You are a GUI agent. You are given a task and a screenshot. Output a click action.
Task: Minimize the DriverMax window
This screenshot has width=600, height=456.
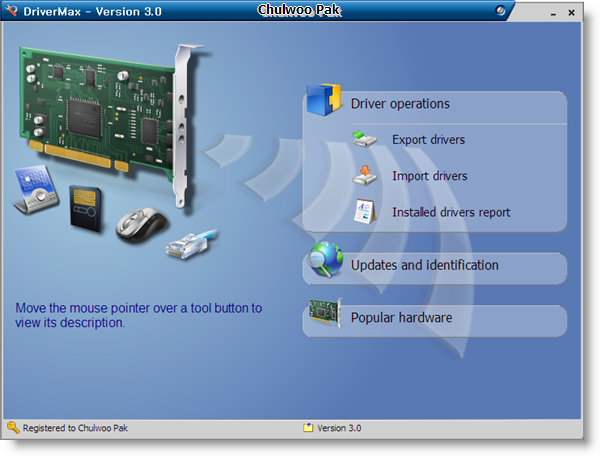(x=553, y=13)
